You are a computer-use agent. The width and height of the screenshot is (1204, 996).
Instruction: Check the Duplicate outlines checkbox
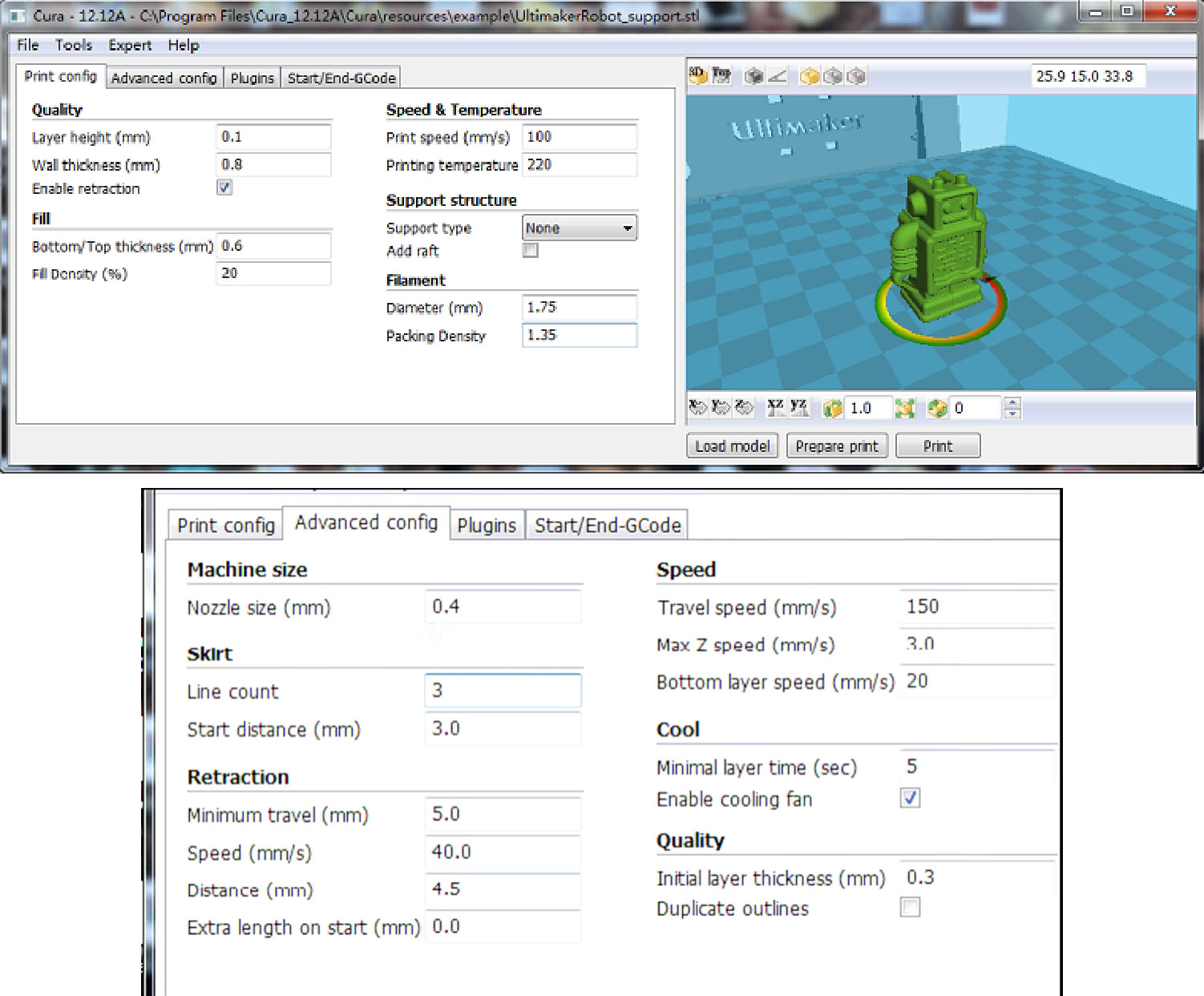click(x=910, y=907)
